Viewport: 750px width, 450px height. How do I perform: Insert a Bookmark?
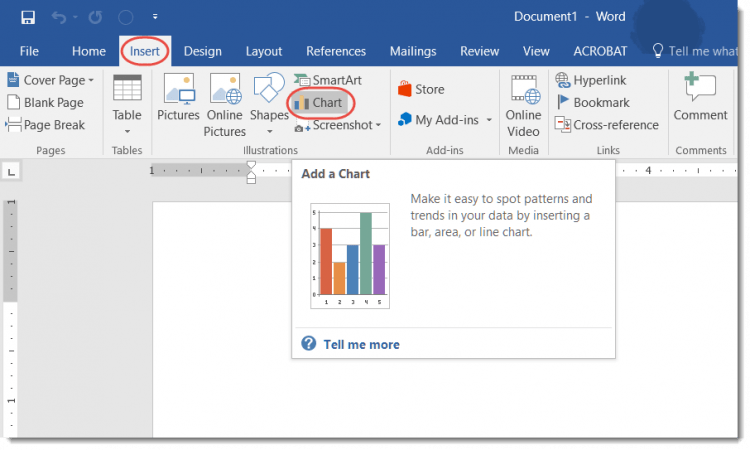click(593, 102)
